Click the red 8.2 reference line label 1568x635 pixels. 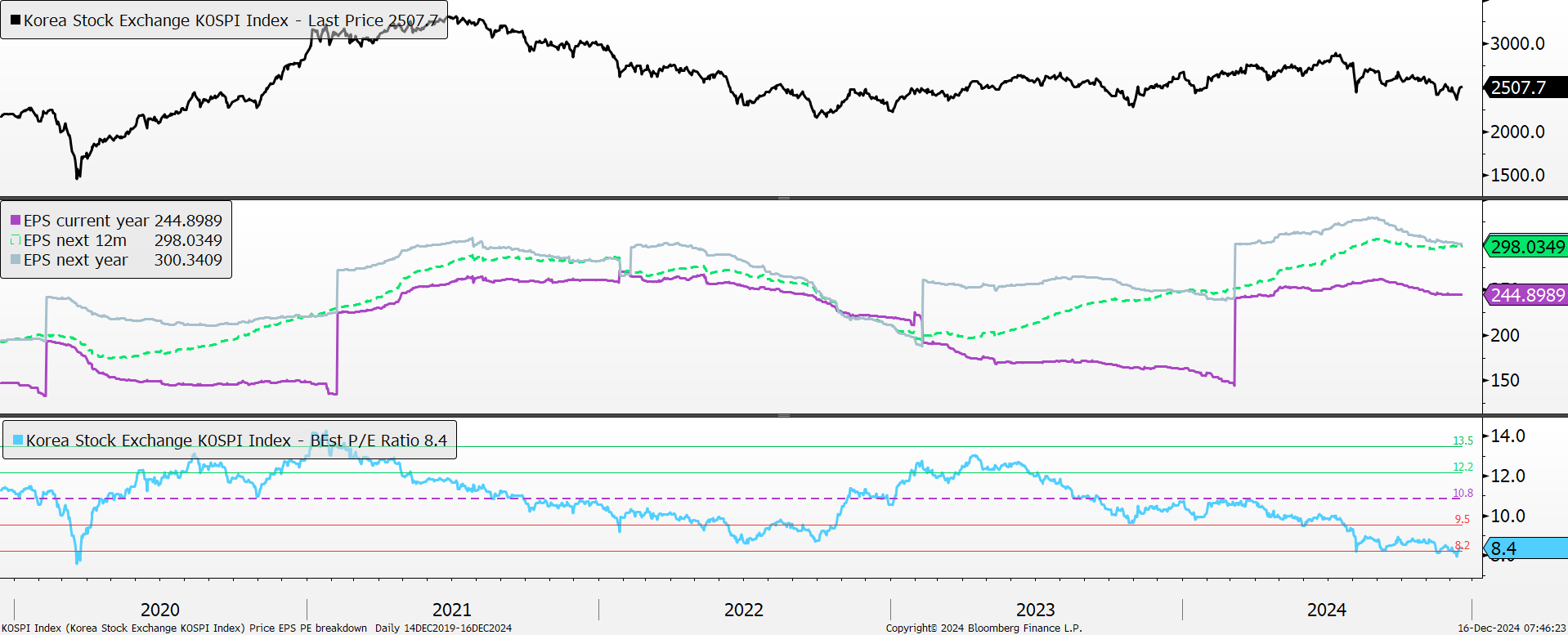[x=1463, y=545]
